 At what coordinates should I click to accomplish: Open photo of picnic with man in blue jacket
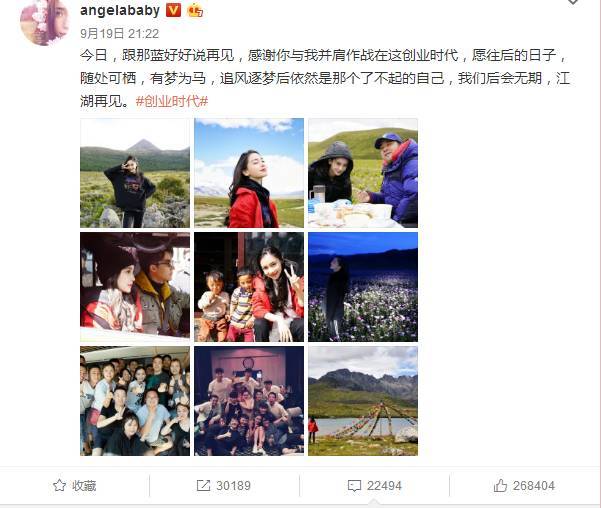363,173
